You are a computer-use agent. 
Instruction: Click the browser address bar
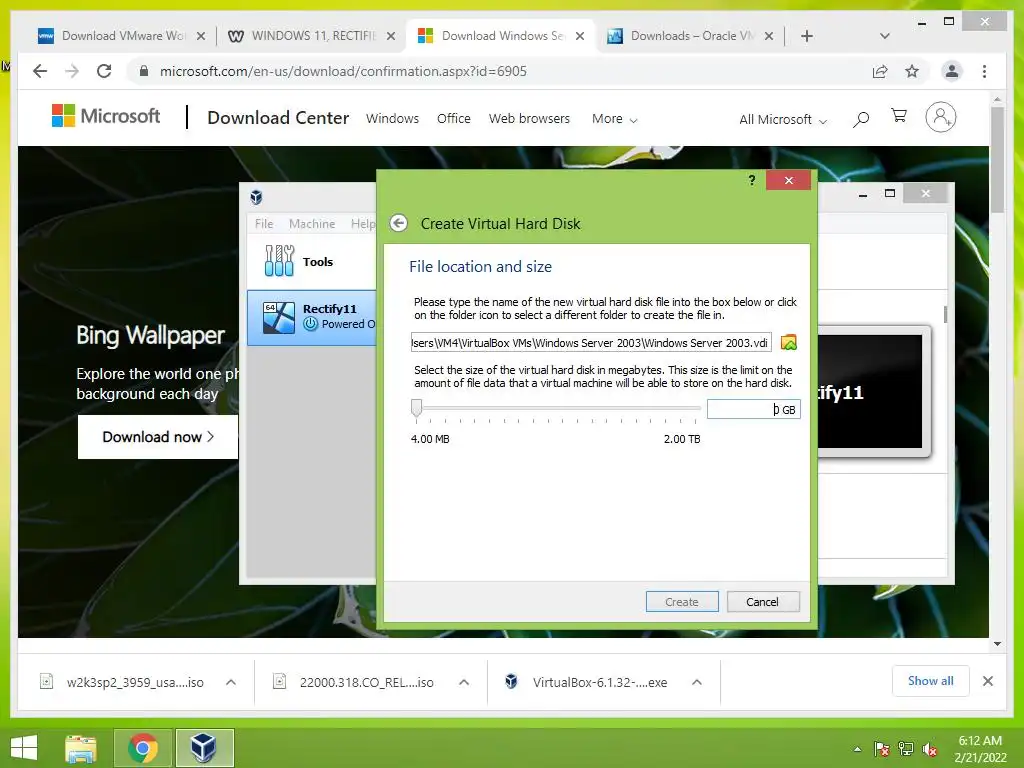pos(503,71)
